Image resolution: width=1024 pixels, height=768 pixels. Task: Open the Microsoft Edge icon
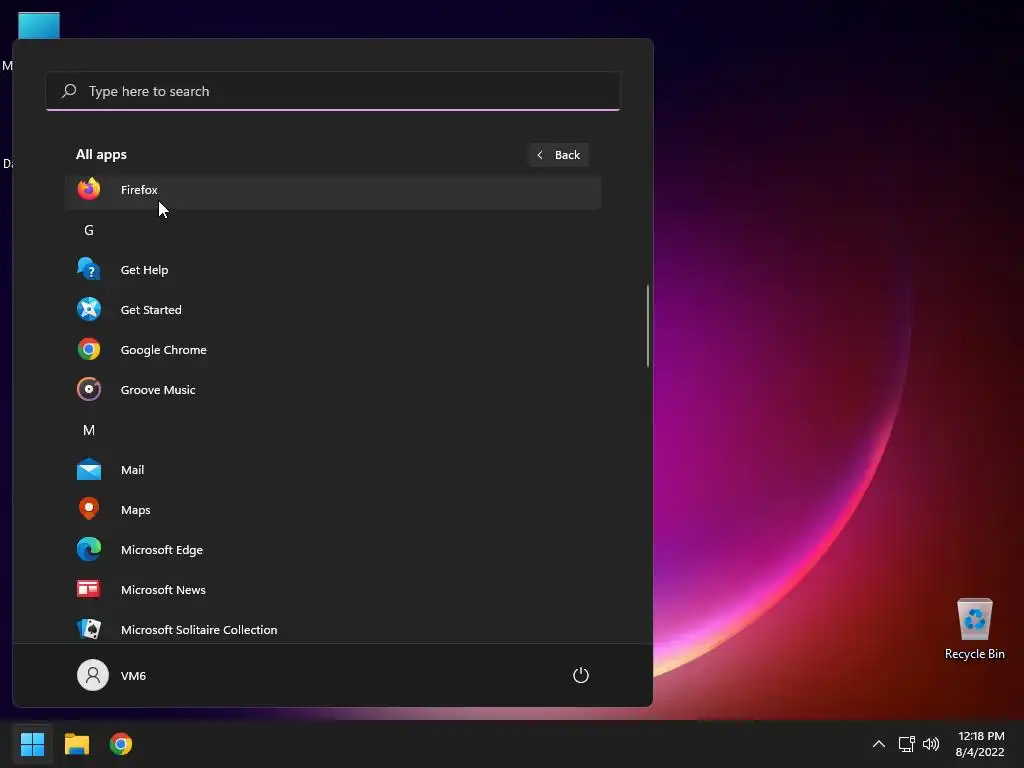[89, 549]
